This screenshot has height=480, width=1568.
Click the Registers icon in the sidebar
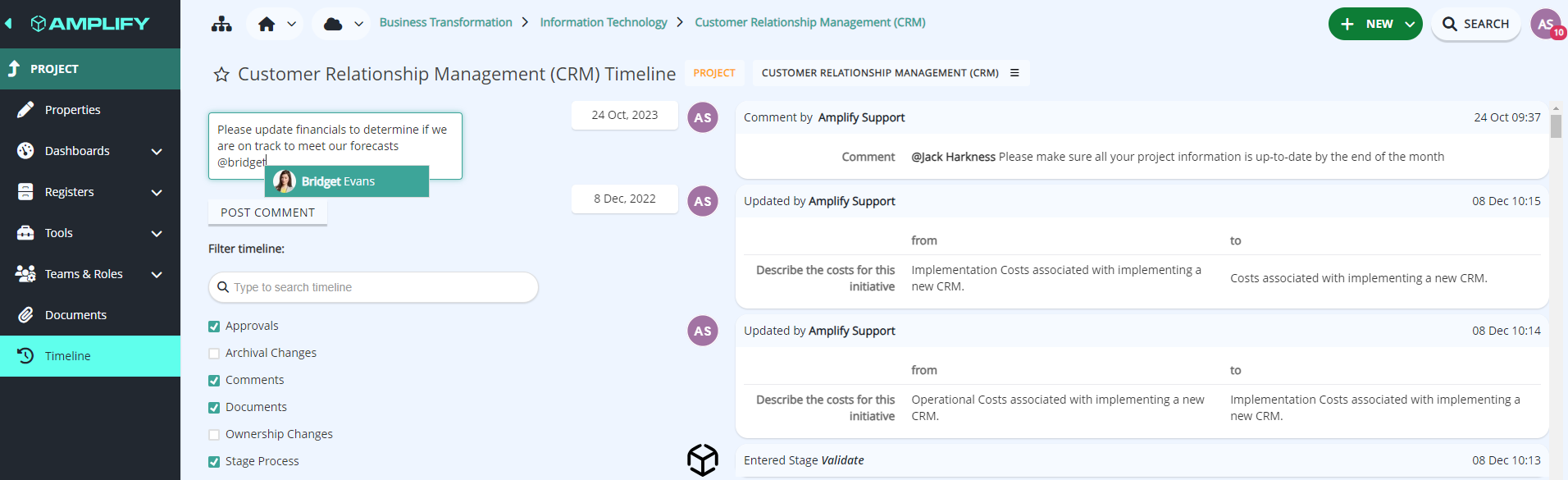[x=25, y=192]
